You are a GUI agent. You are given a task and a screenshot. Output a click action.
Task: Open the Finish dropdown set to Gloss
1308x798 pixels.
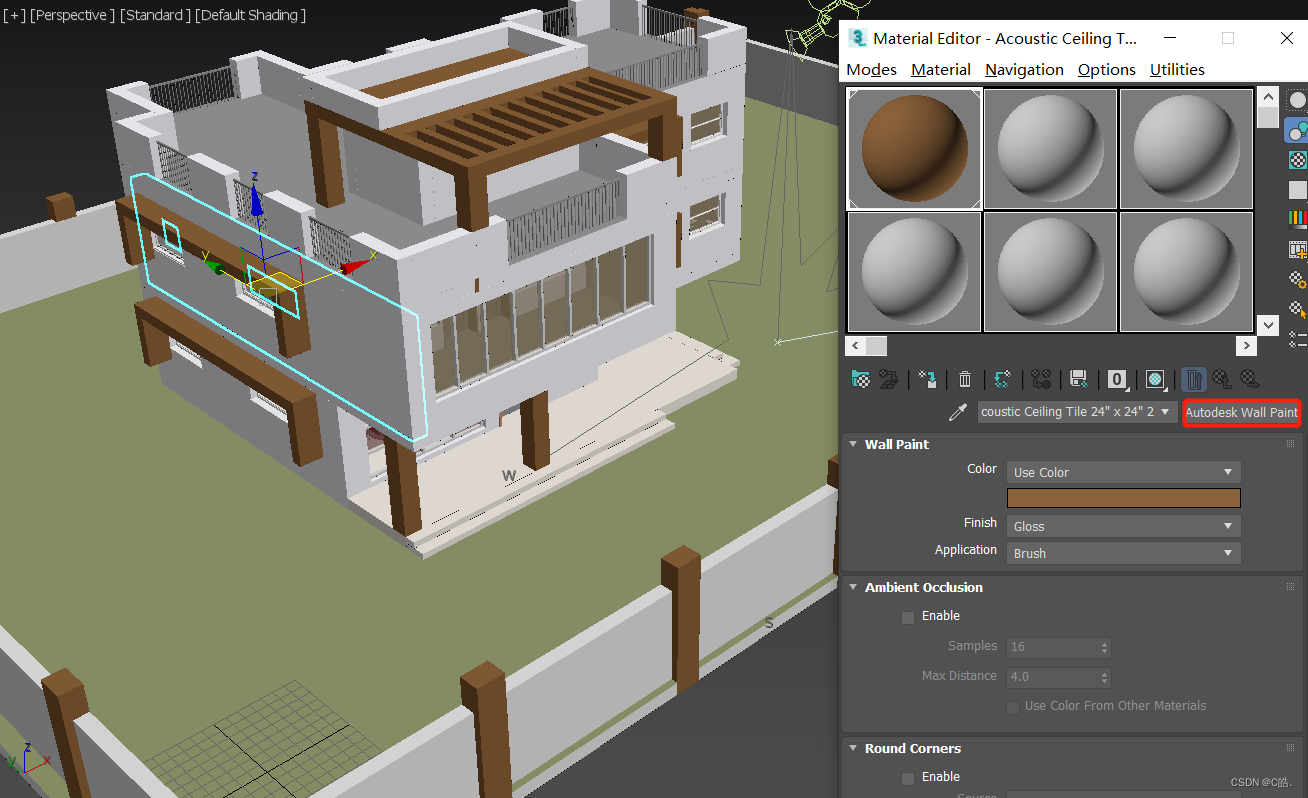point(1122,525)
